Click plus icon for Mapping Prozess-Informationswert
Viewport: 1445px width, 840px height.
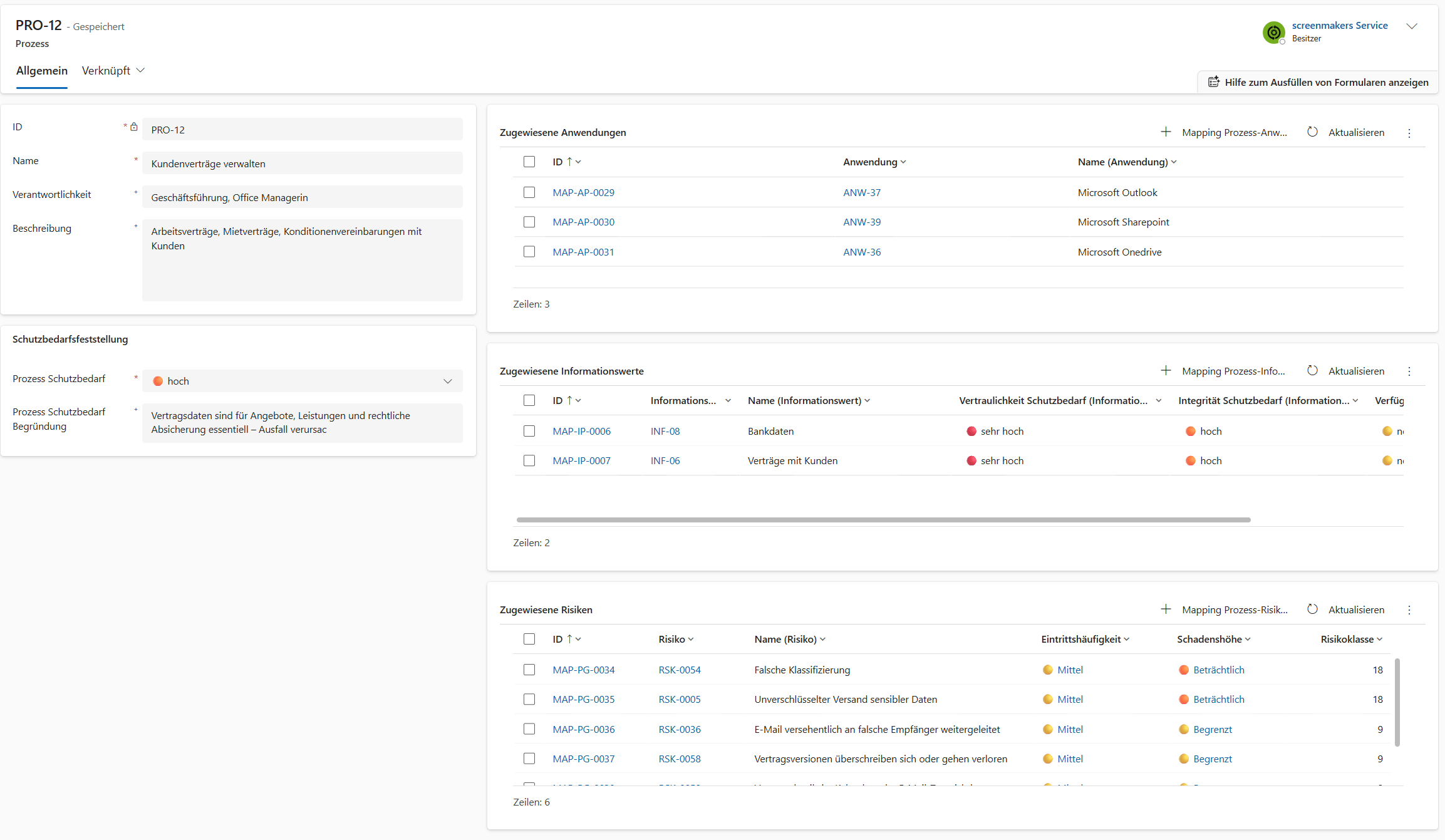tap(1165, 371)
